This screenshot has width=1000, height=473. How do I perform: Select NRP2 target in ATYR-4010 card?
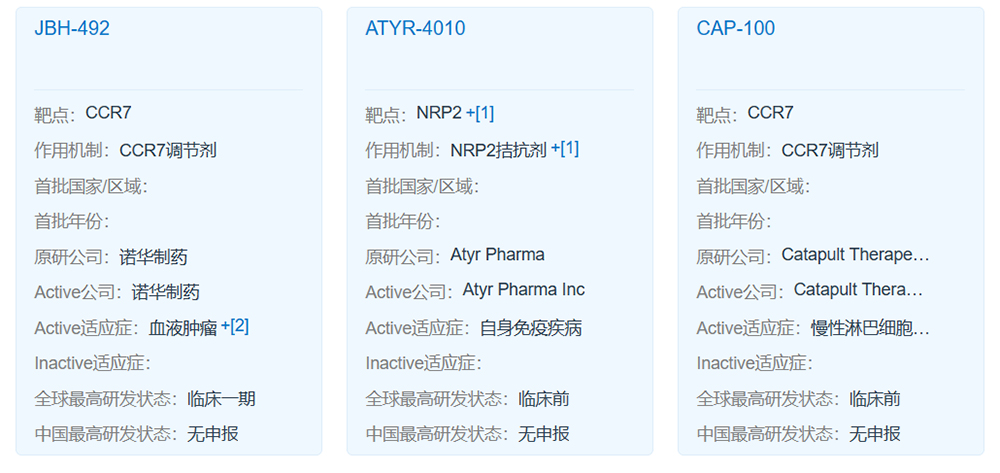point(439,113)
